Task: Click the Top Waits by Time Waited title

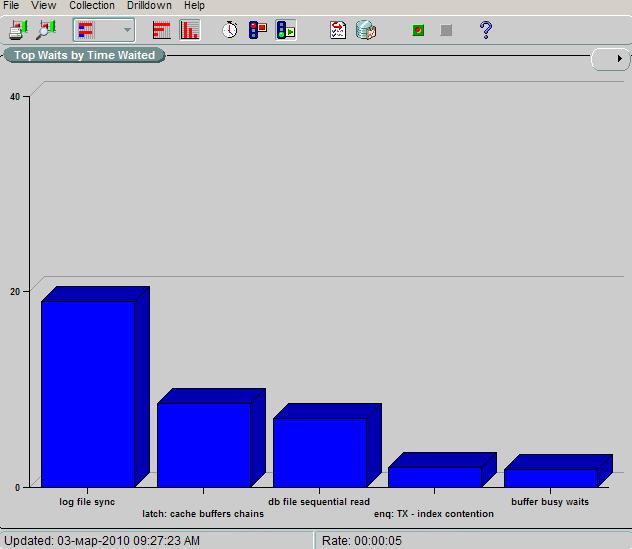Action: point(84,55)
